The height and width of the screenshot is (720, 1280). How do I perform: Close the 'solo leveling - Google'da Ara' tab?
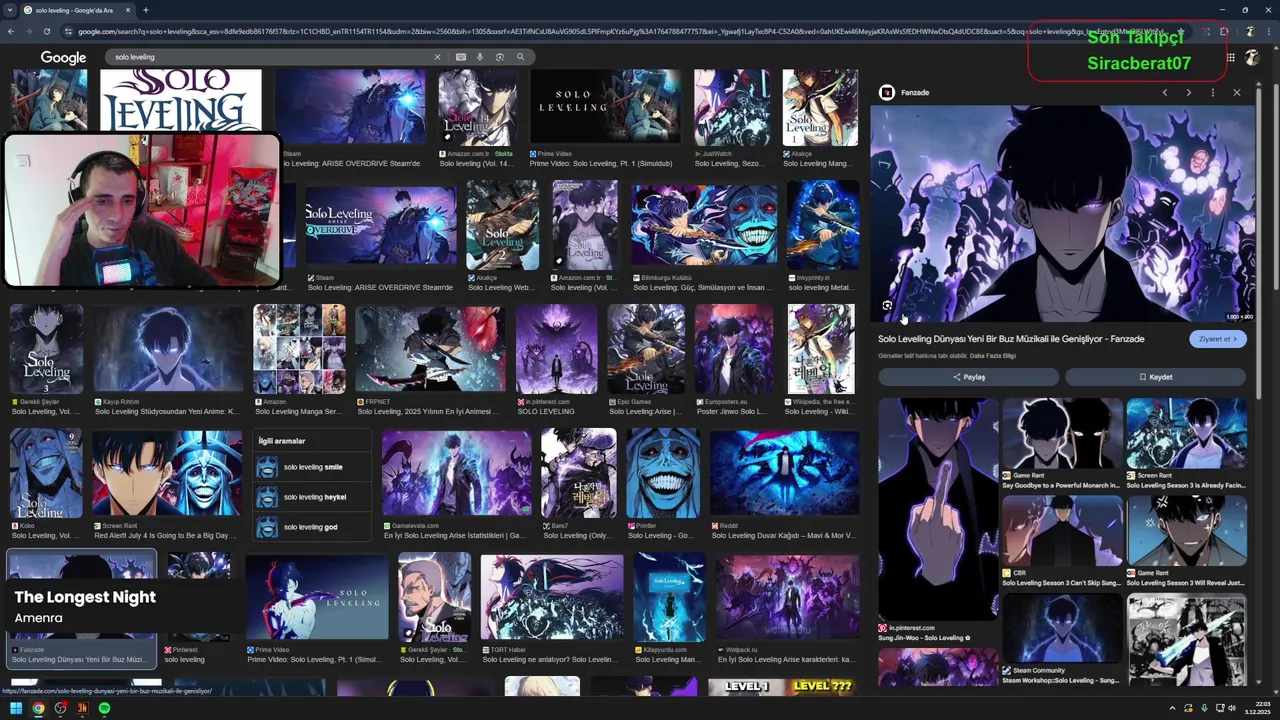pyautogui.click(x=130, y=10)
